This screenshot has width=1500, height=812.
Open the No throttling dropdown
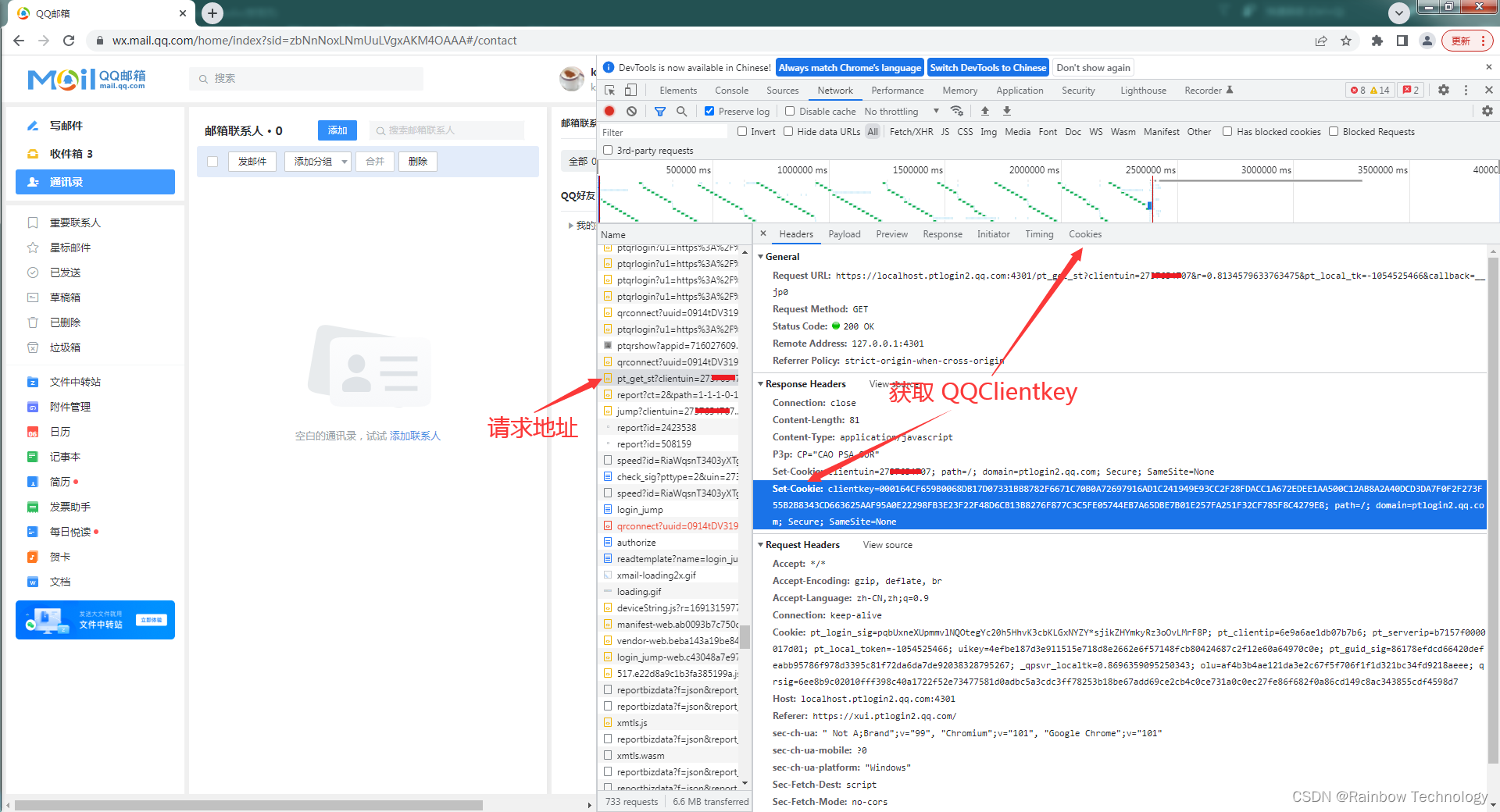897,111
